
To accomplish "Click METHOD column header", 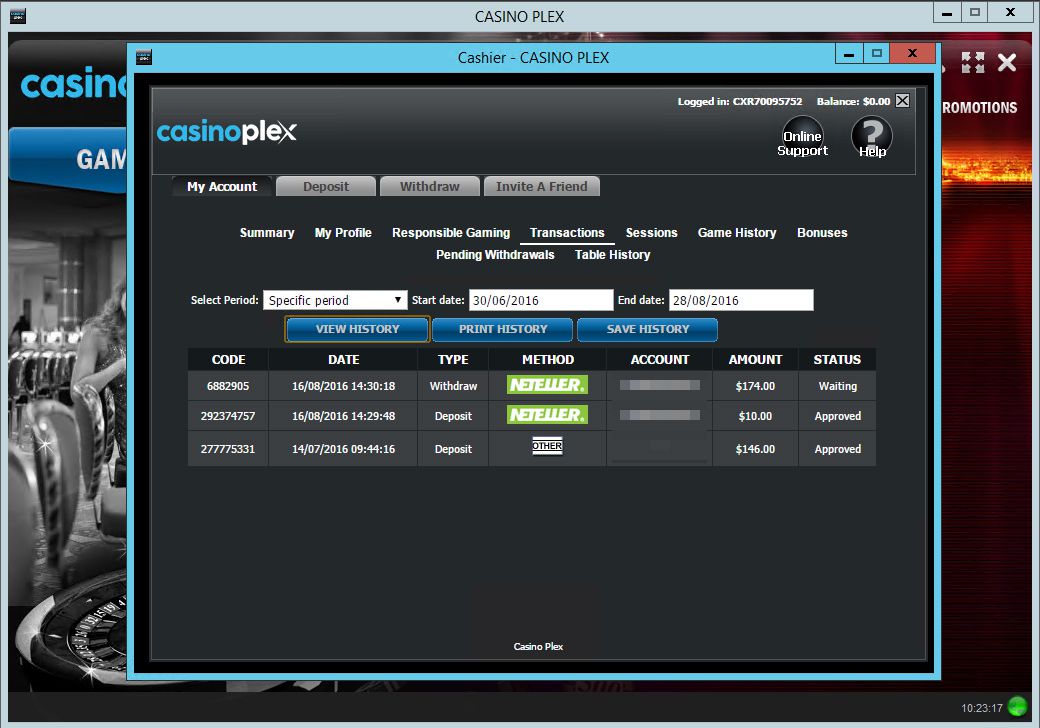I will click(548, 359).
